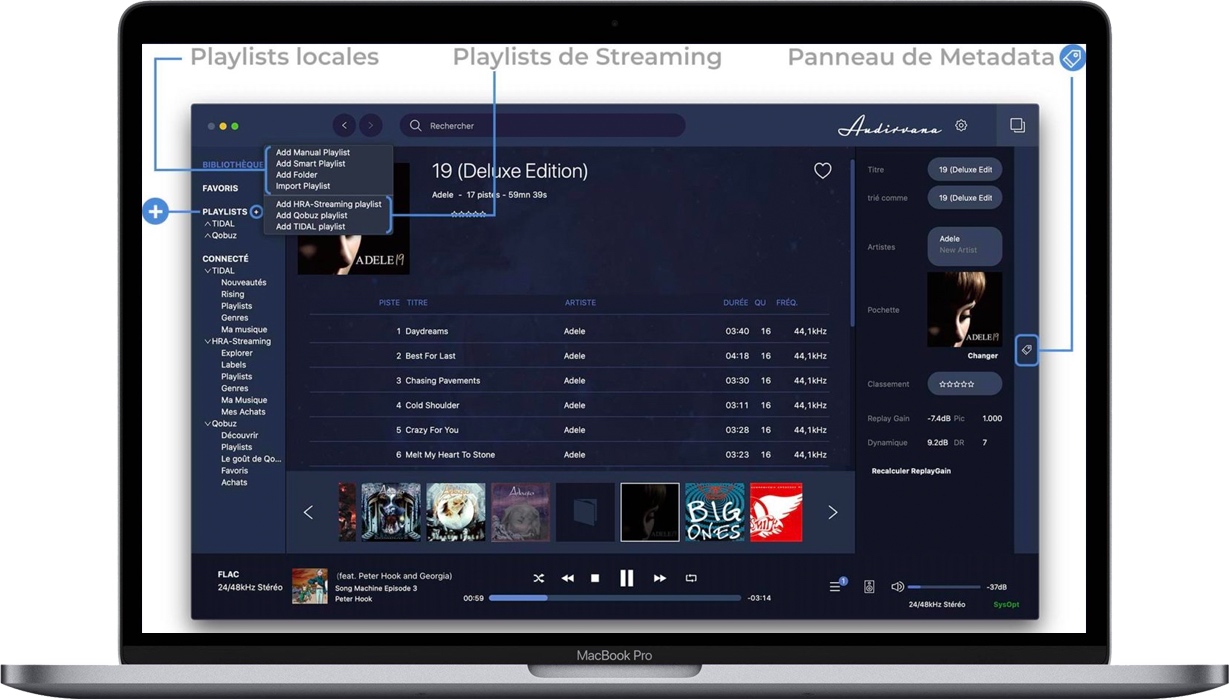1230x700 pixels.
Task: Toggle repeat mode in player bar
Action: coord(691,578)
